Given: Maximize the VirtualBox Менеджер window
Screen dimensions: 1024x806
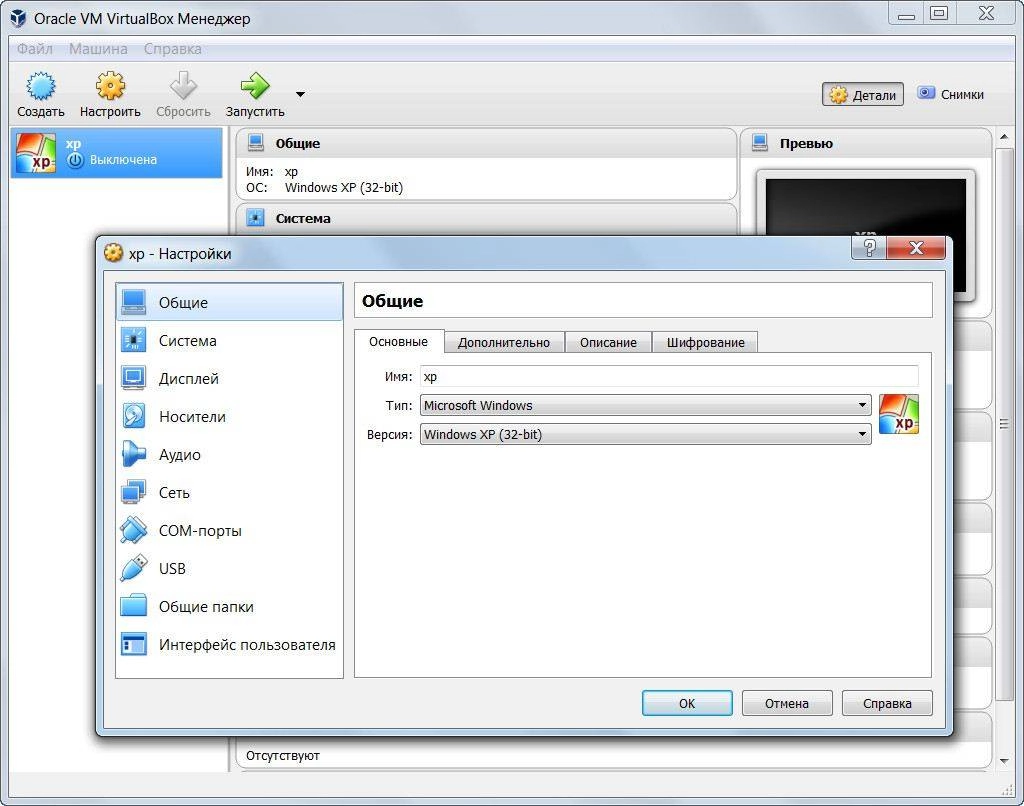Looking at the screenshot, I should pyautogui.click(x=939, y=13).
